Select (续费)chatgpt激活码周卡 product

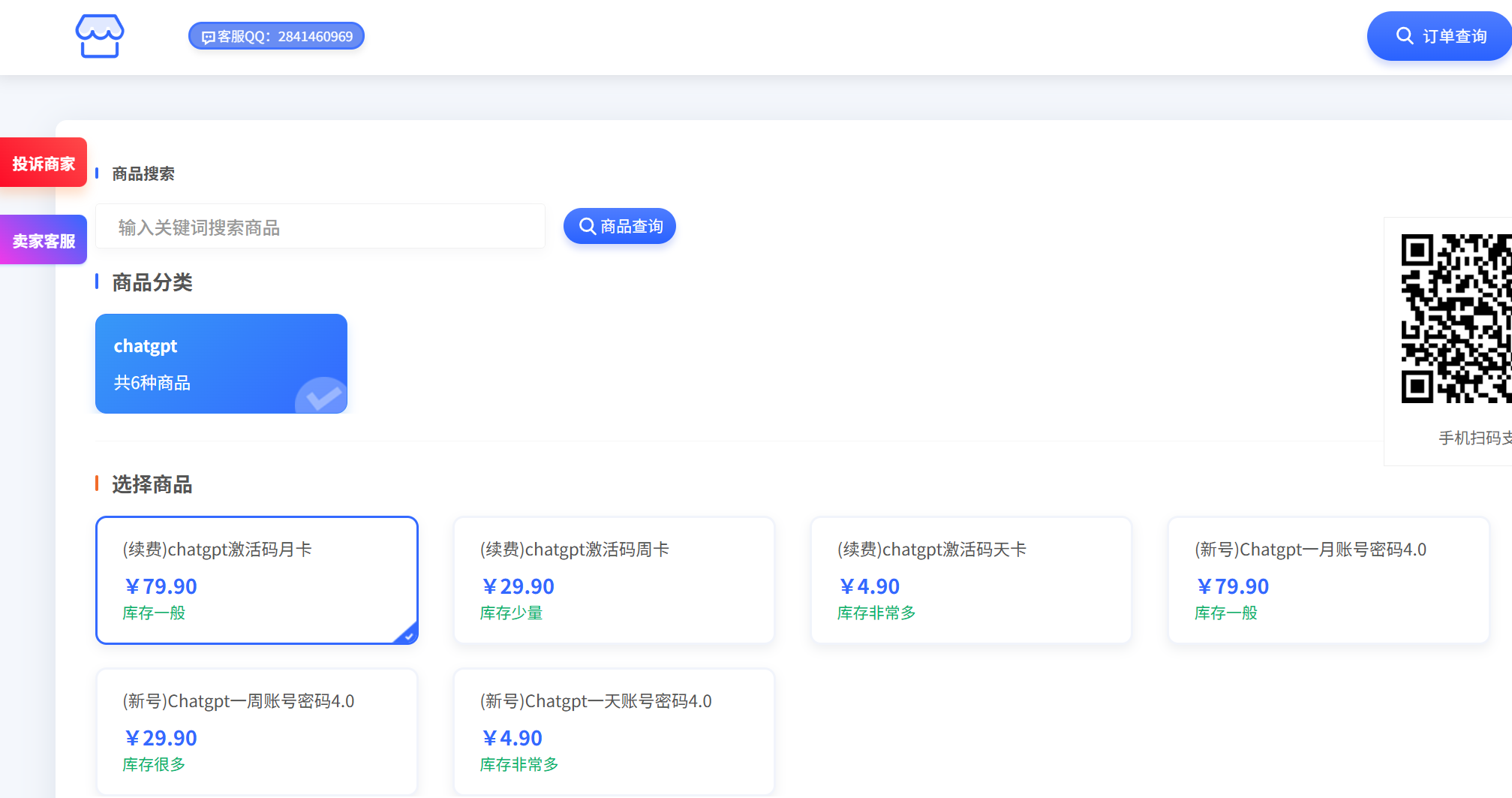[x=614, y=580]
